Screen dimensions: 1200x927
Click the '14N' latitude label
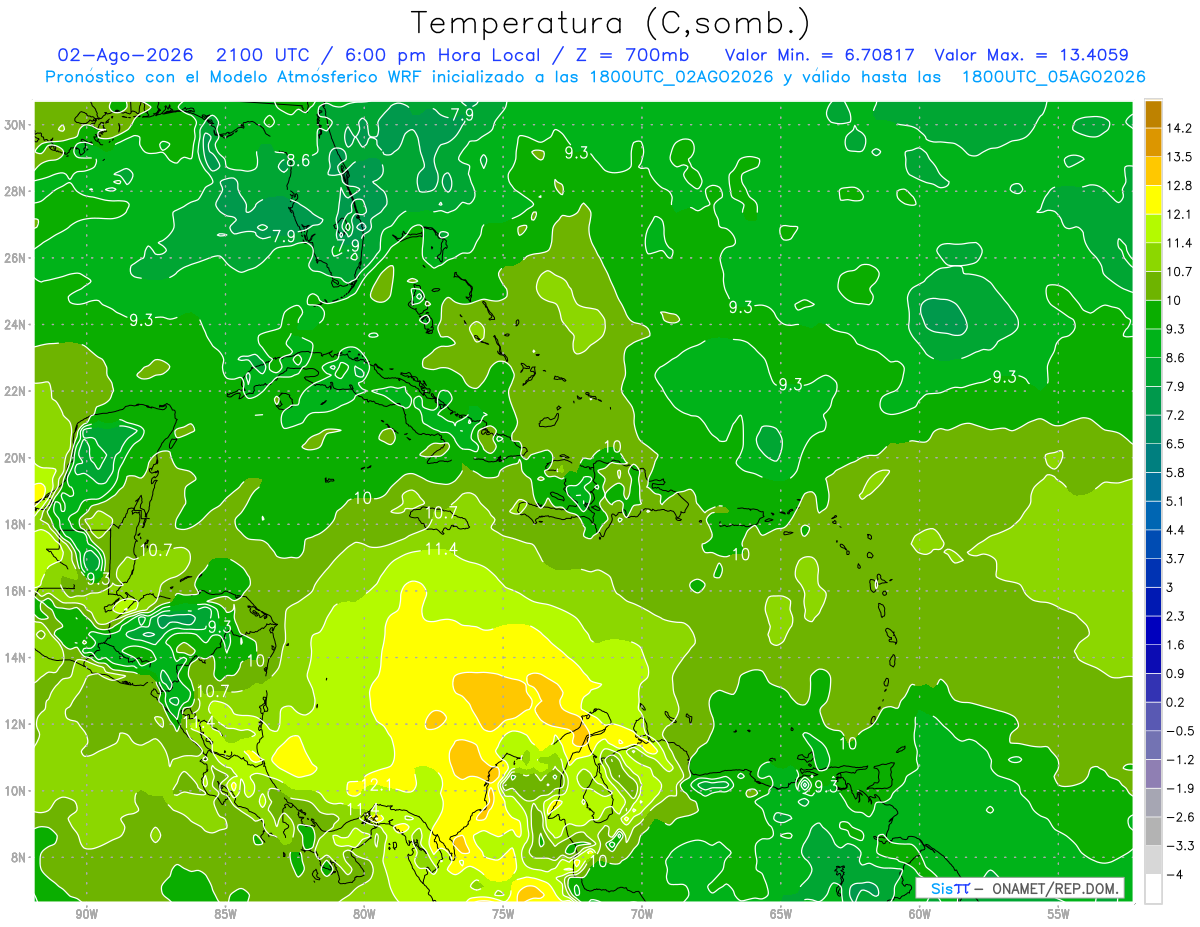click(x=15, y=658)
